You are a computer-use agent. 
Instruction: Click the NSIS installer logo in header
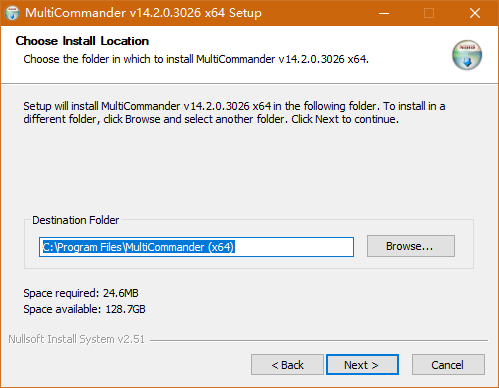467,55
